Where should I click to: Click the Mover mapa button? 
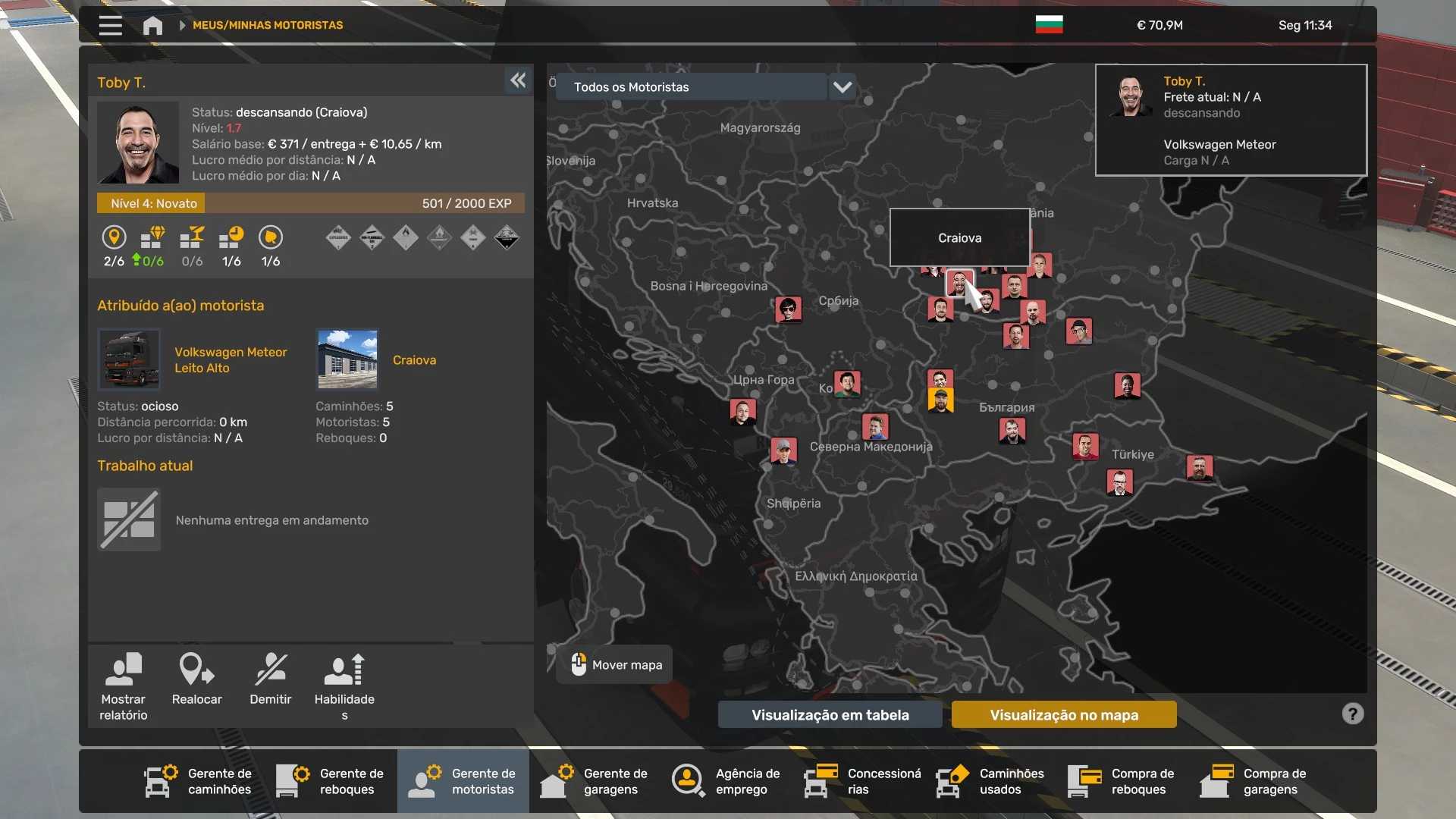[614, 665]
